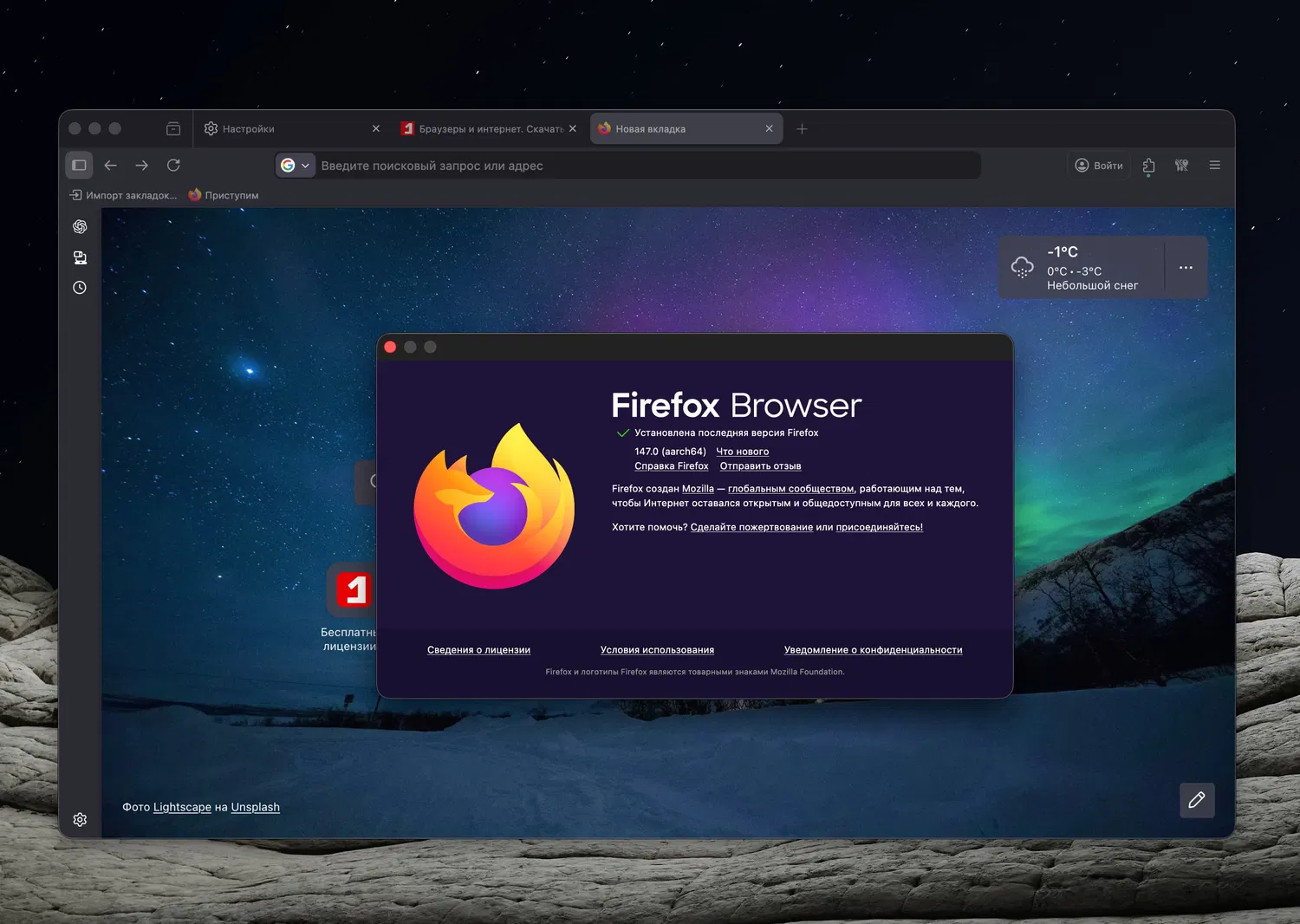
Task: Close the Браузеры и интернет tab
Action: pyautogui.click(x=572, y=128)
